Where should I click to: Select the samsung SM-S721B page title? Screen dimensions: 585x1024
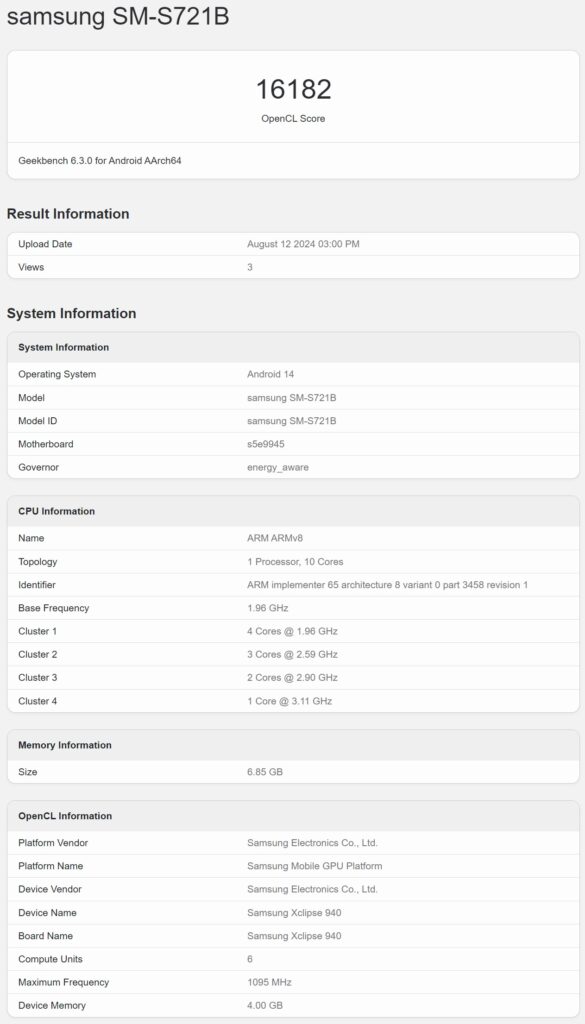[x=118, y=16]
